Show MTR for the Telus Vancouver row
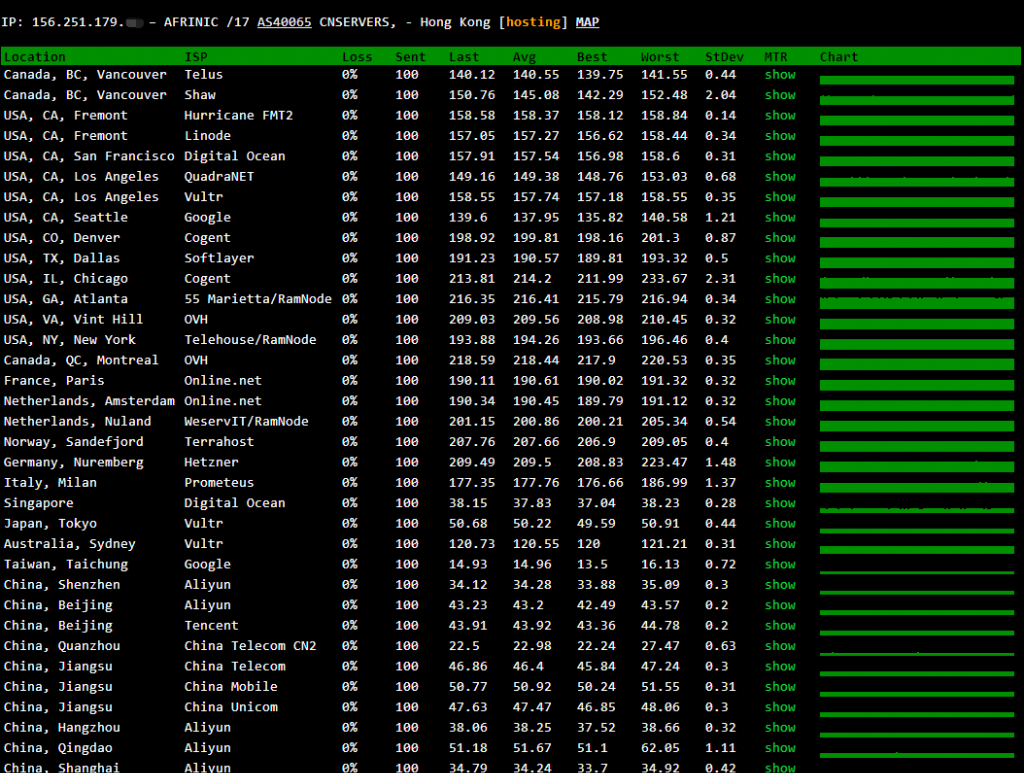This screenshot has height=773, width=1024. tap(780, 74)
